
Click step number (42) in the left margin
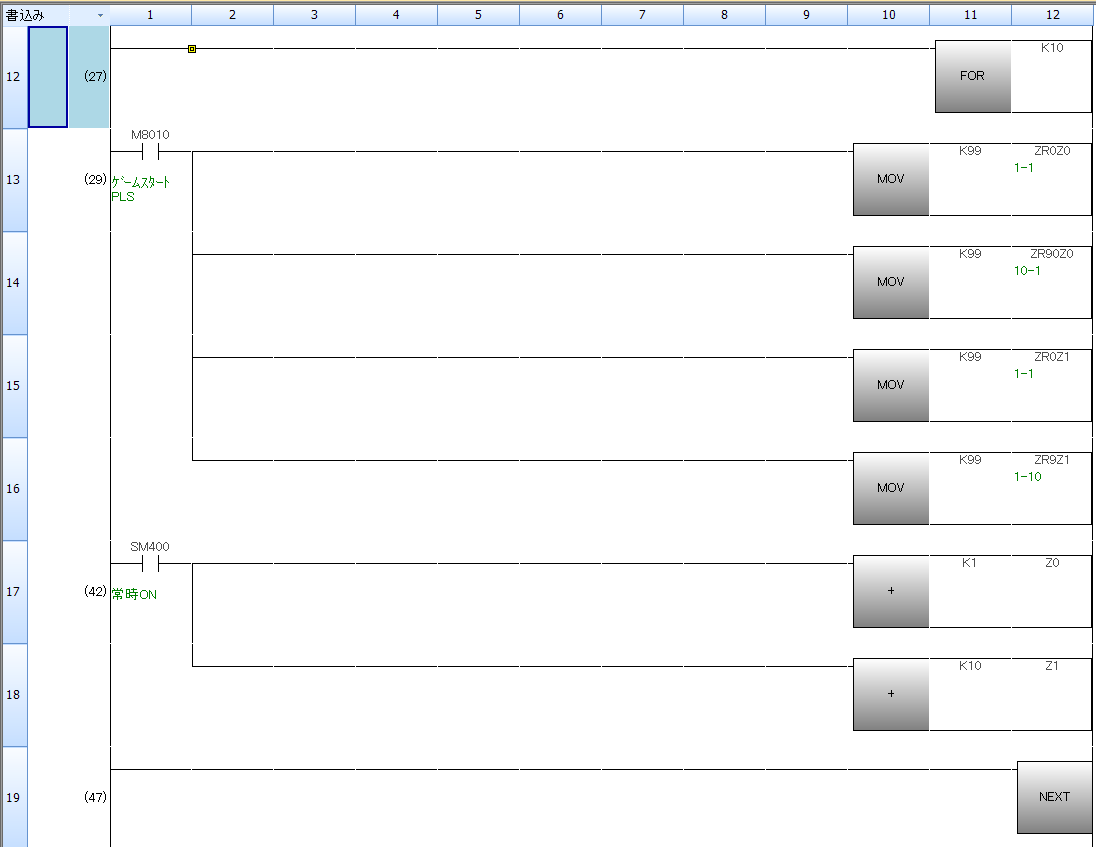click(x=96, y=592)
